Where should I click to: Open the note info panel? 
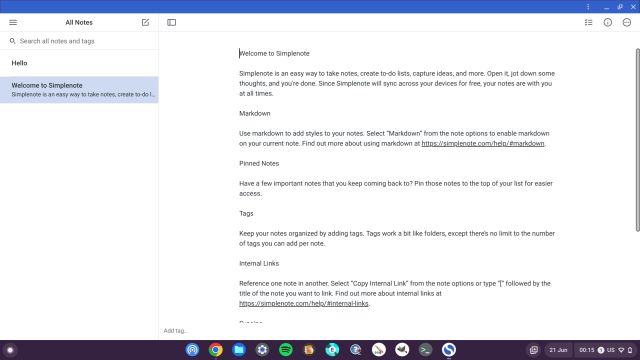(608, 22)
